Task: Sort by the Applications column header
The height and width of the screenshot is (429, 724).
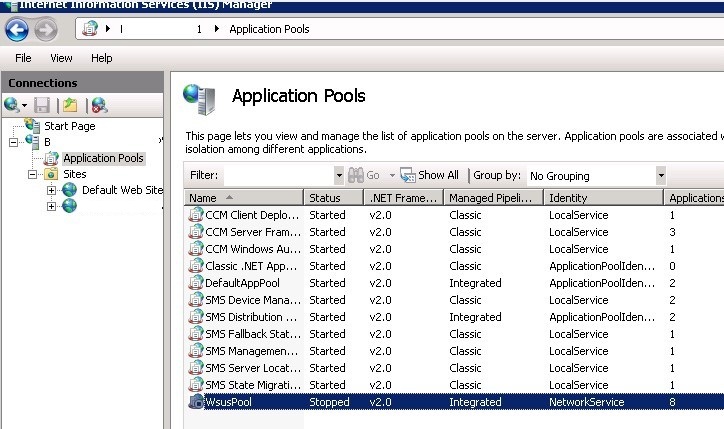Action: coord(694,198)
